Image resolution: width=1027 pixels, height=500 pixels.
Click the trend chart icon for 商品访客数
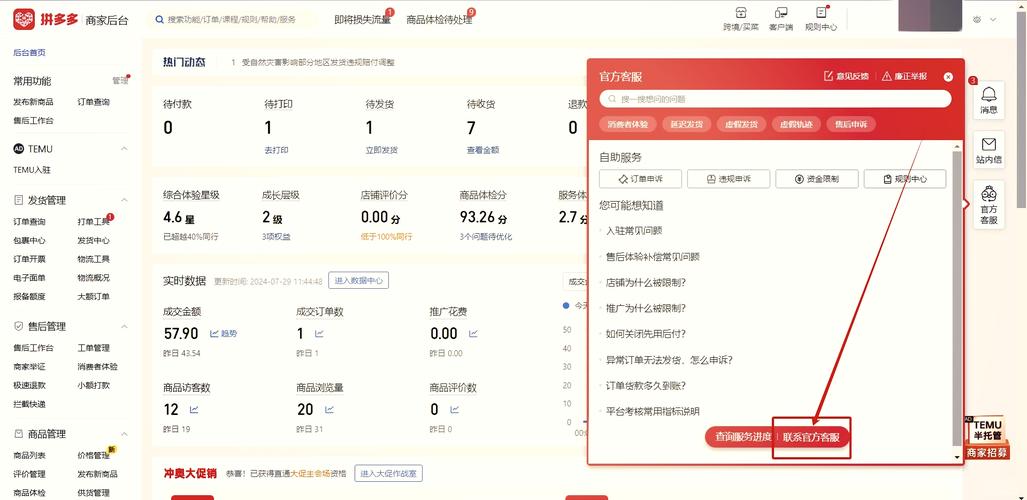click(194, 410)
